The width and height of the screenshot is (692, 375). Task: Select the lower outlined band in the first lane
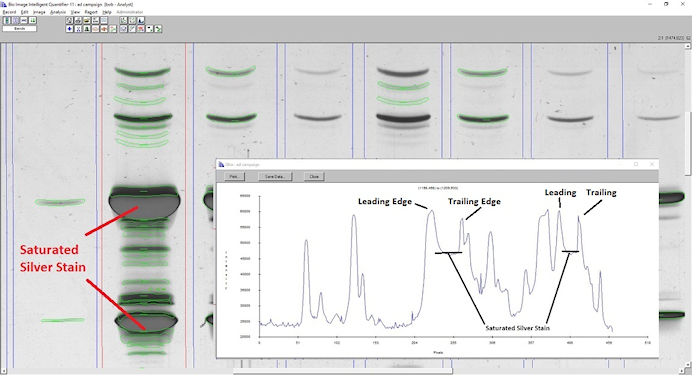coord(63,320)
